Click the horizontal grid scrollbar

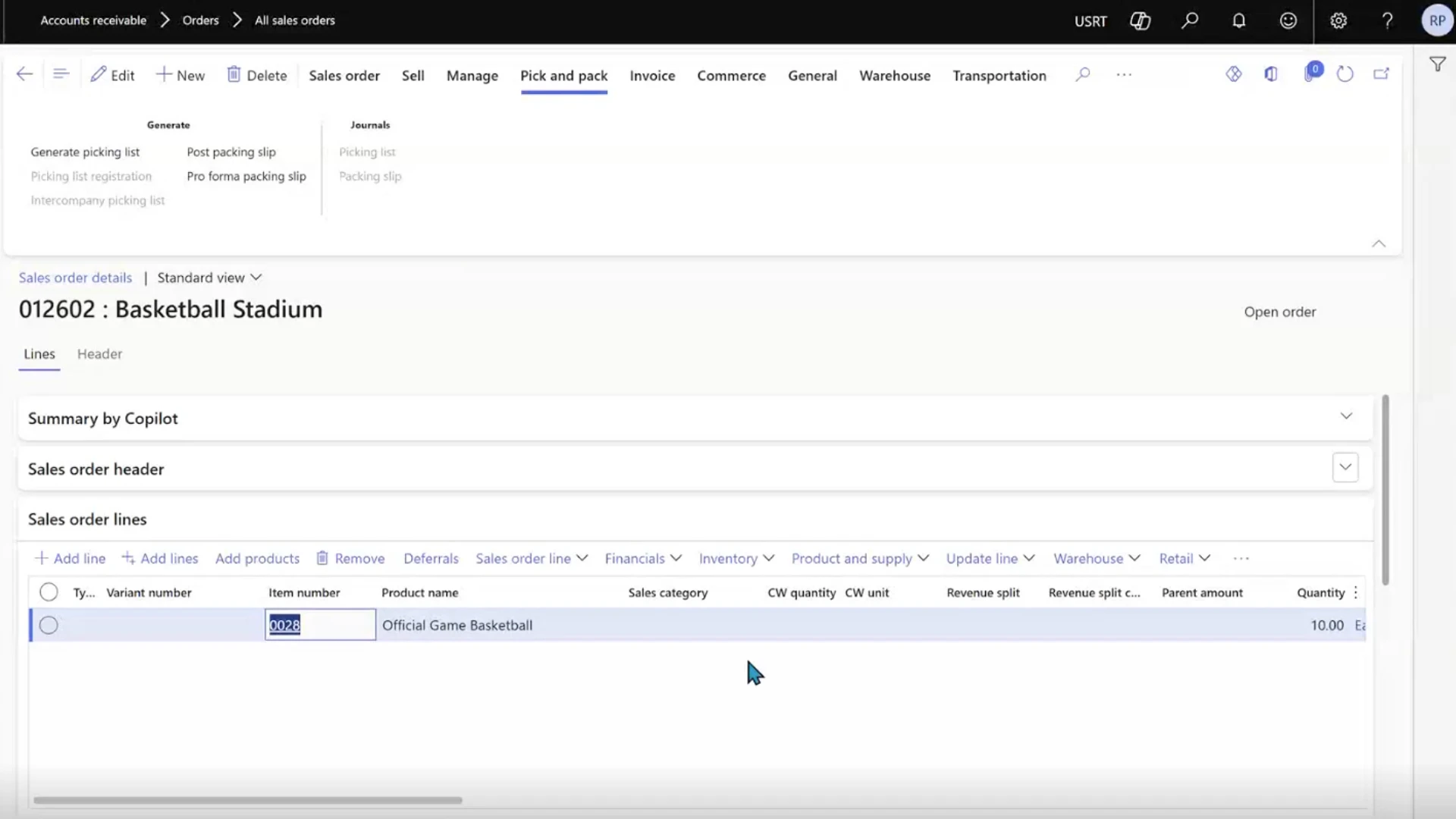coord(248,800)
